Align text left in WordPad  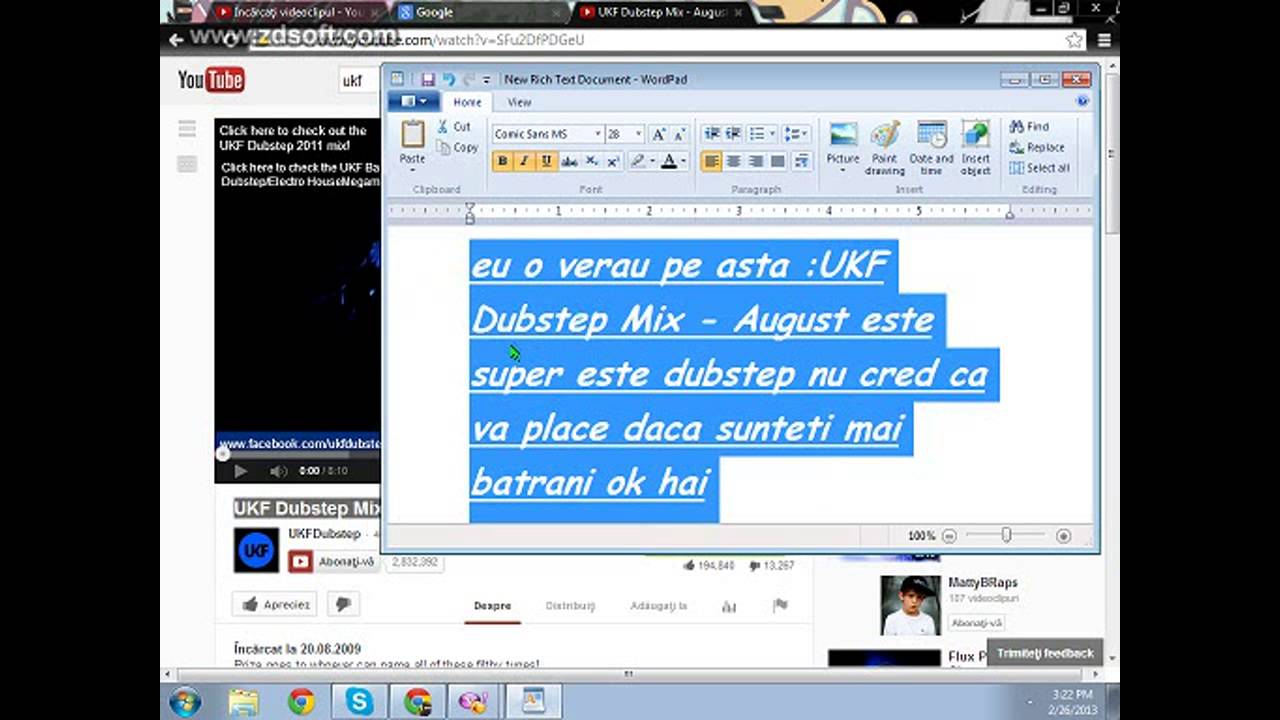point(711,161)
